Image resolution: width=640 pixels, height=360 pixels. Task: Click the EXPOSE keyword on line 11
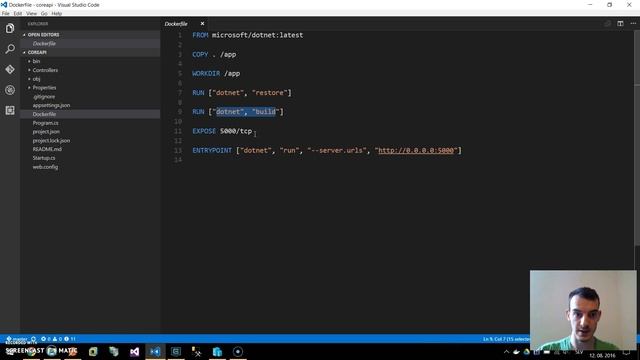[x=204, y=131]
